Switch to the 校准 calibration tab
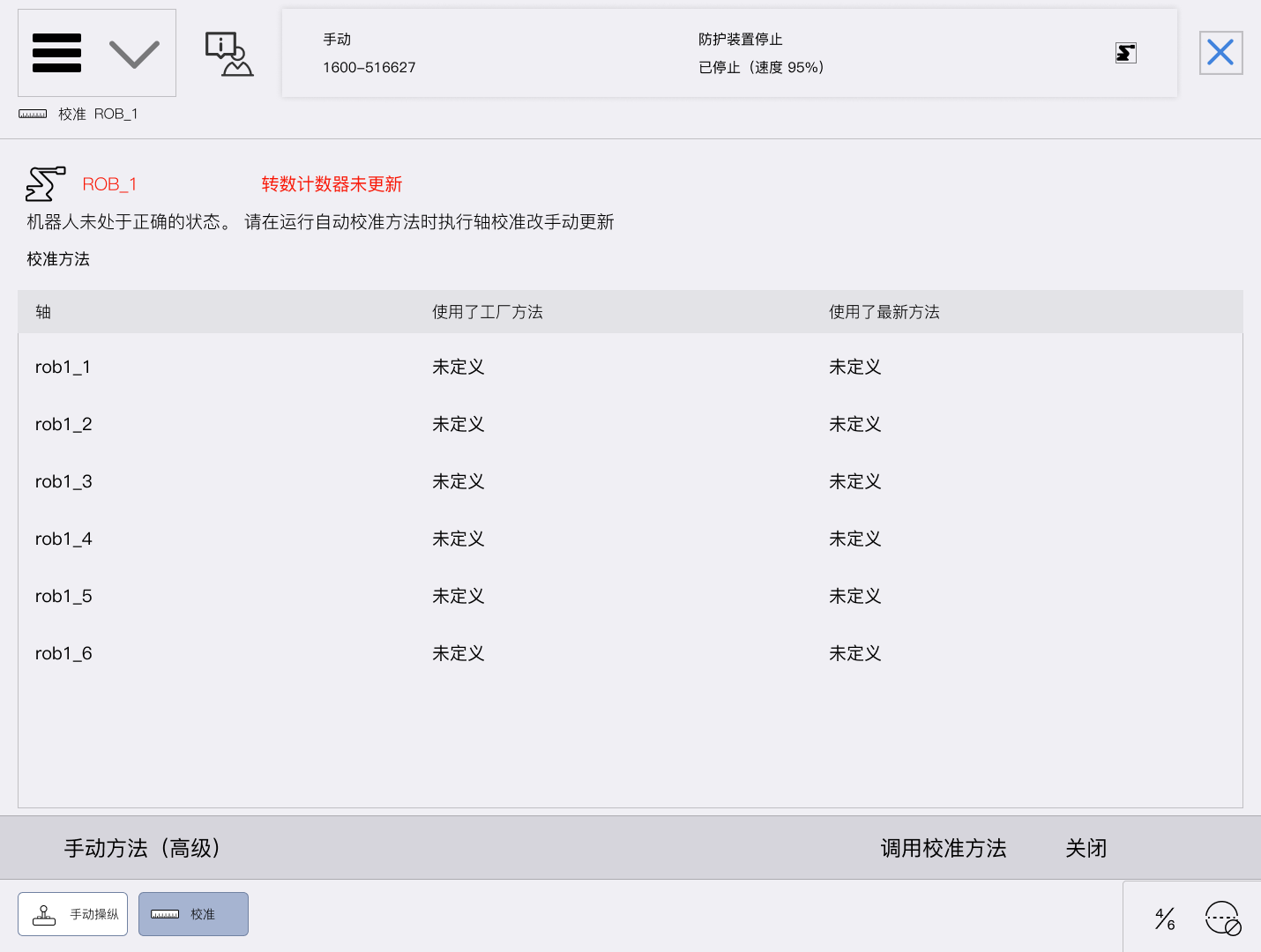The width and height of the screenshot is (1261, 952). click(193, 914)
